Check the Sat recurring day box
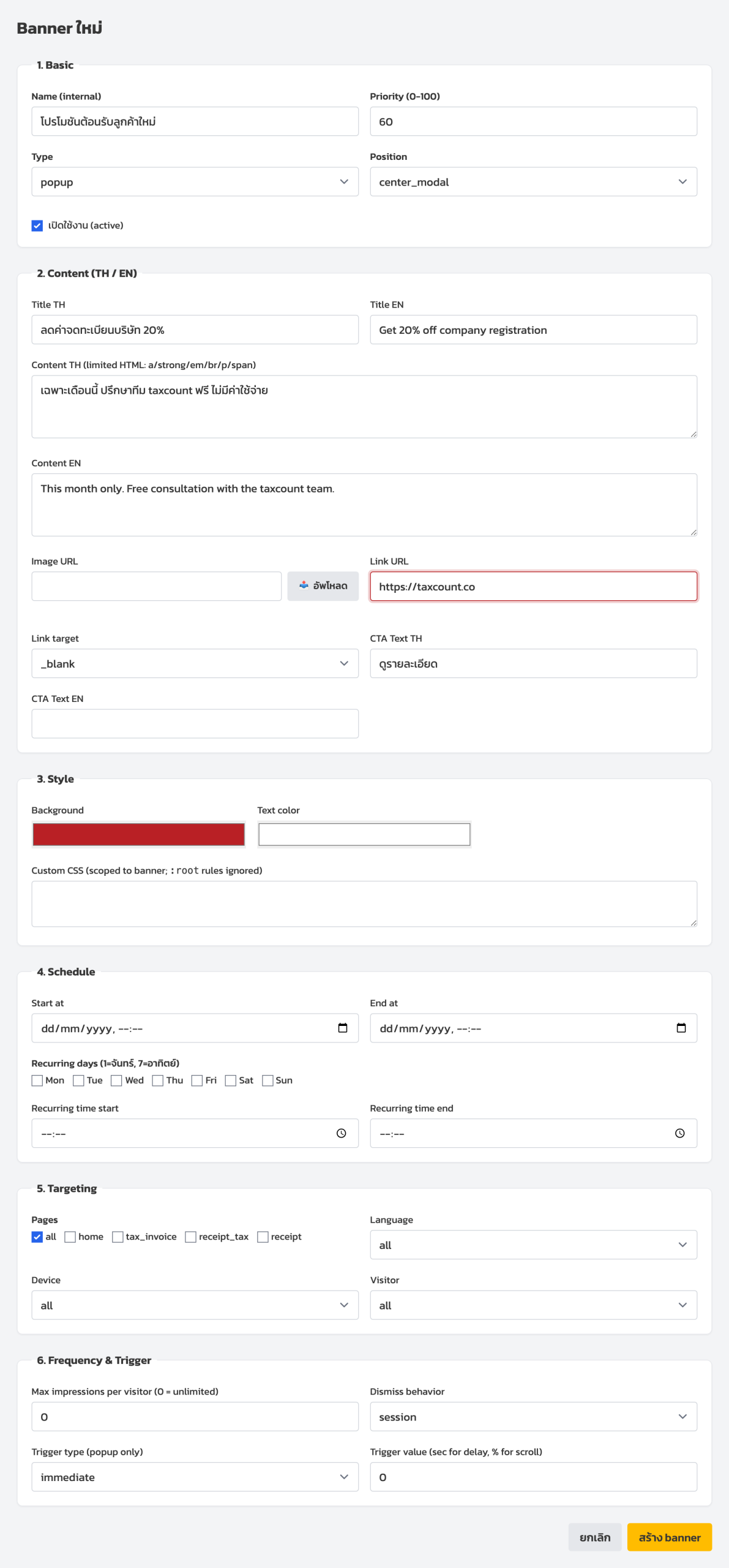Viewport: 729px width, 1568px height. click(x=231, y=1080)
